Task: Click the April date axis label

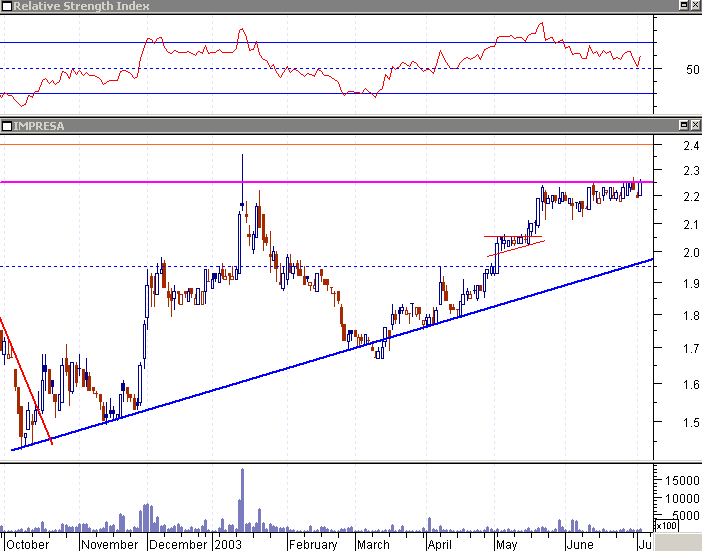Action: (x=440, y=544)
